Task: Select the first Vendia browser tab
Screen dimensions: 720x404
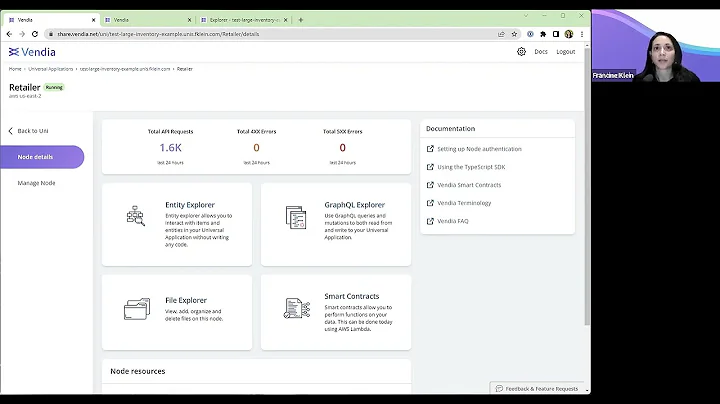Action: click(51, 20)
